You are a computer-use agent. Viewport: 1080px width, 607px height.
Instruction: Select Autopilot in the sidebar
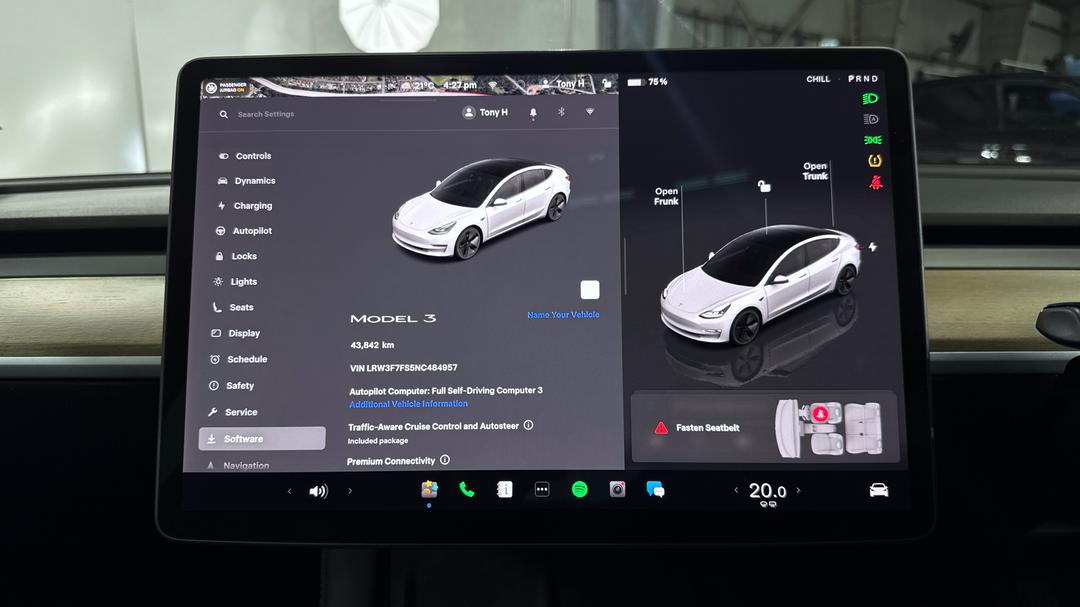pyautogui.click(x=244, y=231)
